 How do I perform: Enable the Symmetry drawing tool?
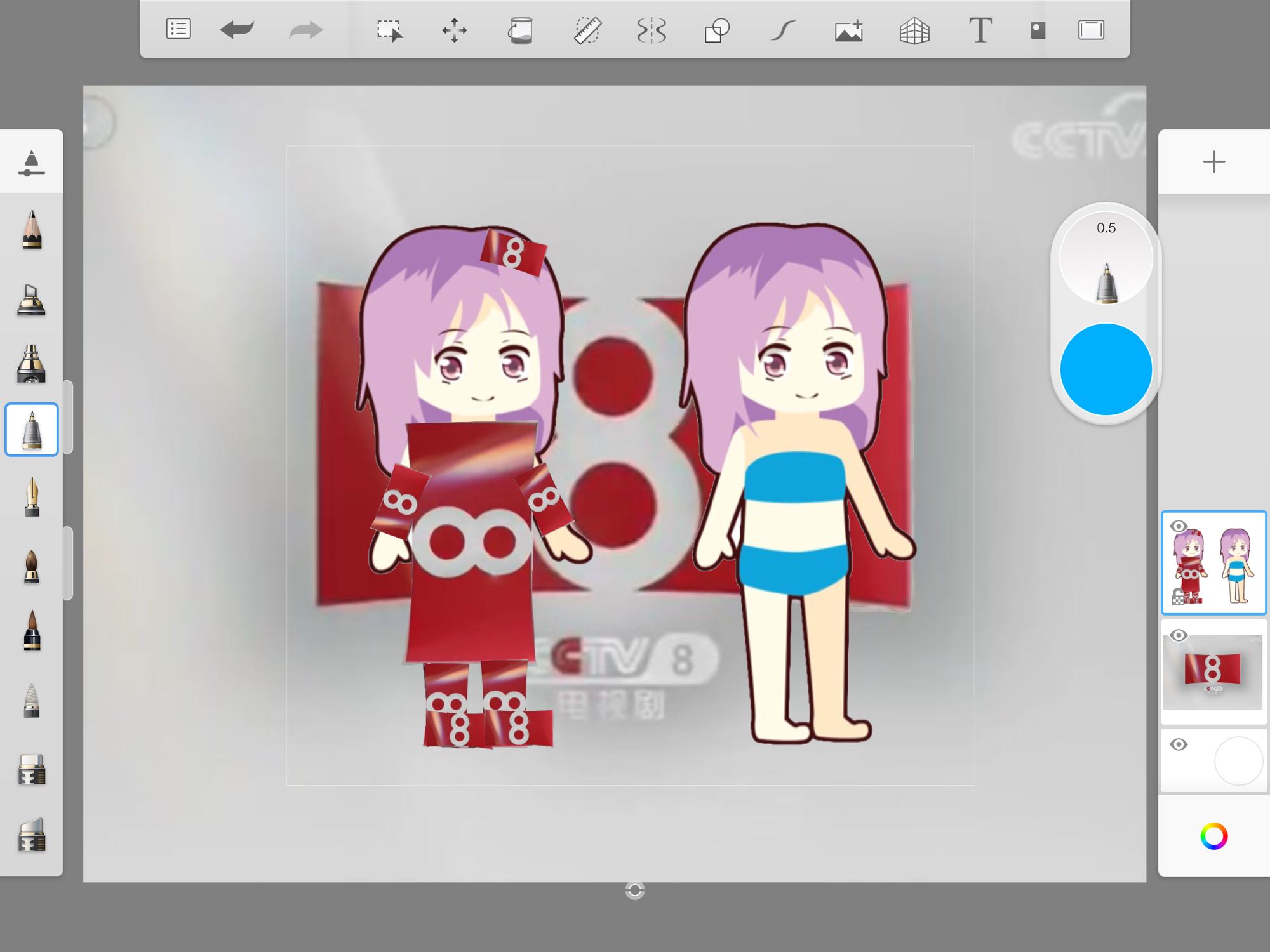pos(652,30)
